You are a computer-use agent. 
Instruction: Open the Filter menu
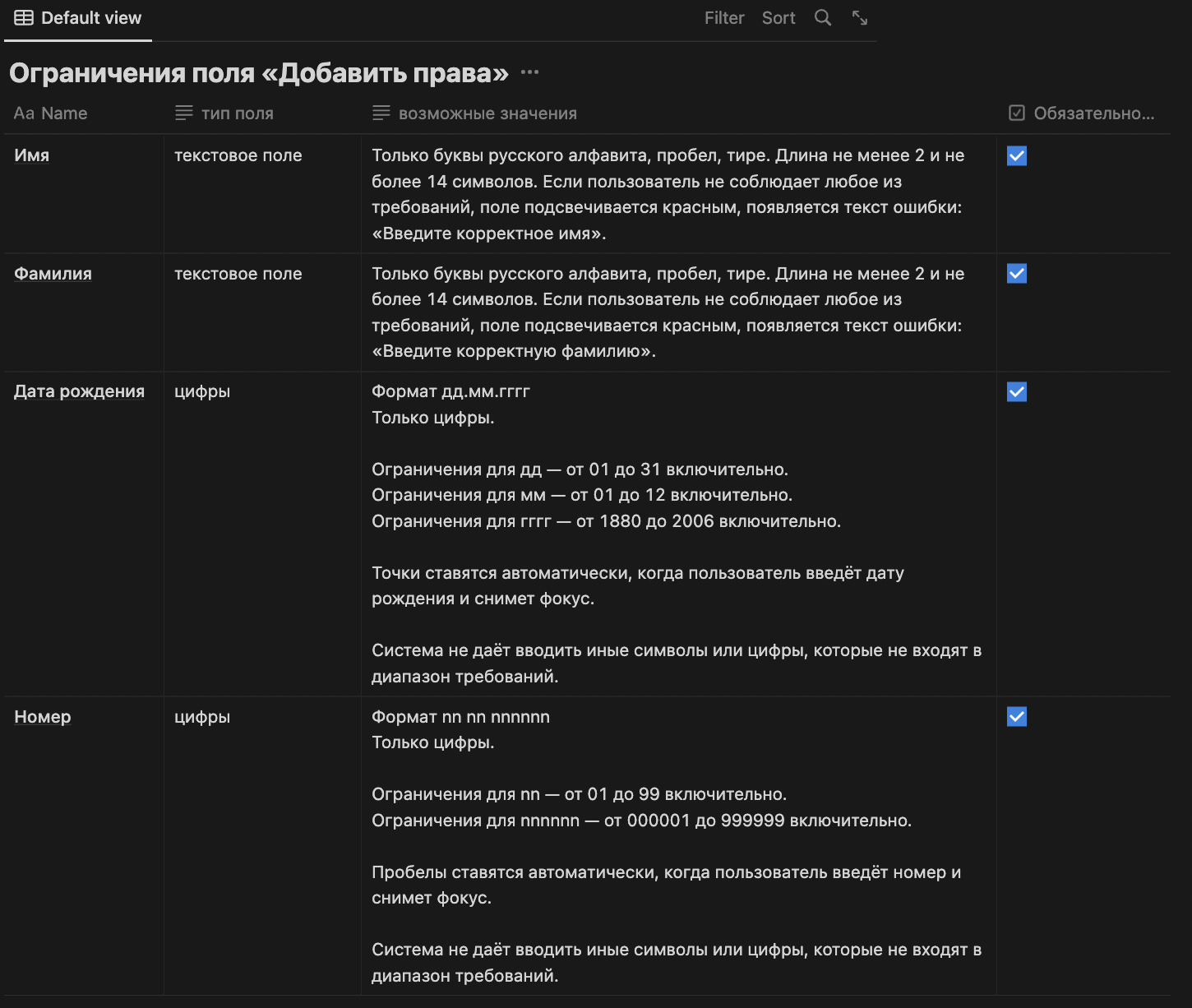[x=723, y=17]
